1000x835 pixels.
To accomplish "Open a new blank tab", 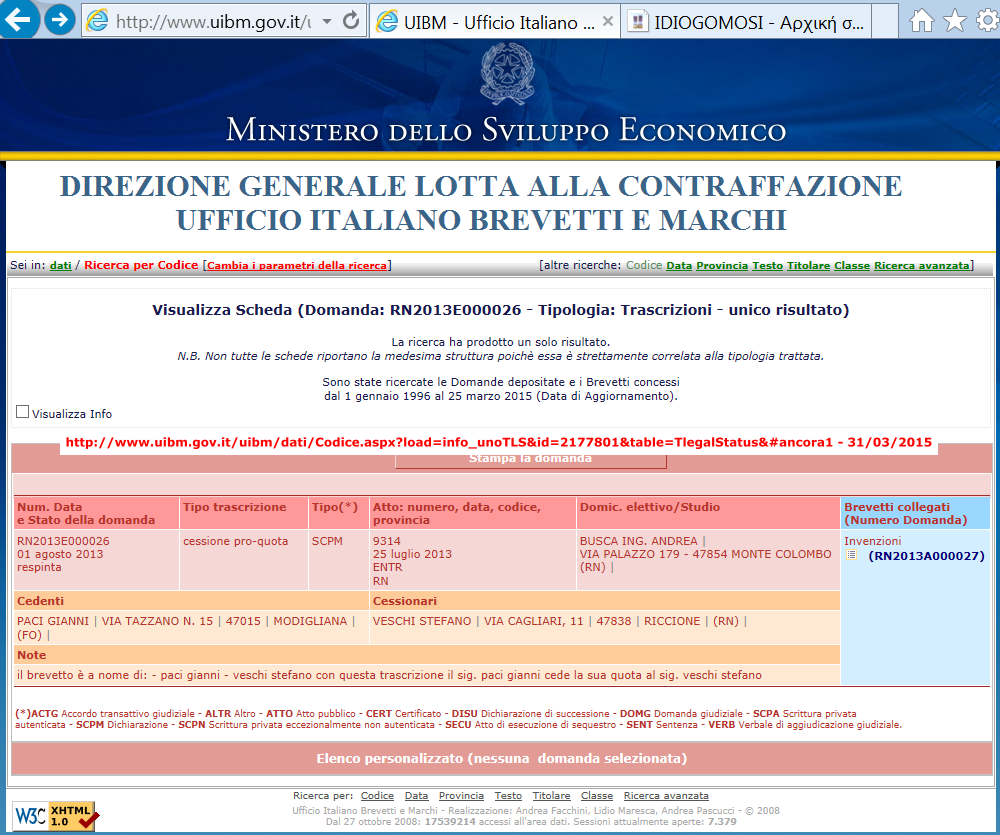I will click(x=885, y=22).
